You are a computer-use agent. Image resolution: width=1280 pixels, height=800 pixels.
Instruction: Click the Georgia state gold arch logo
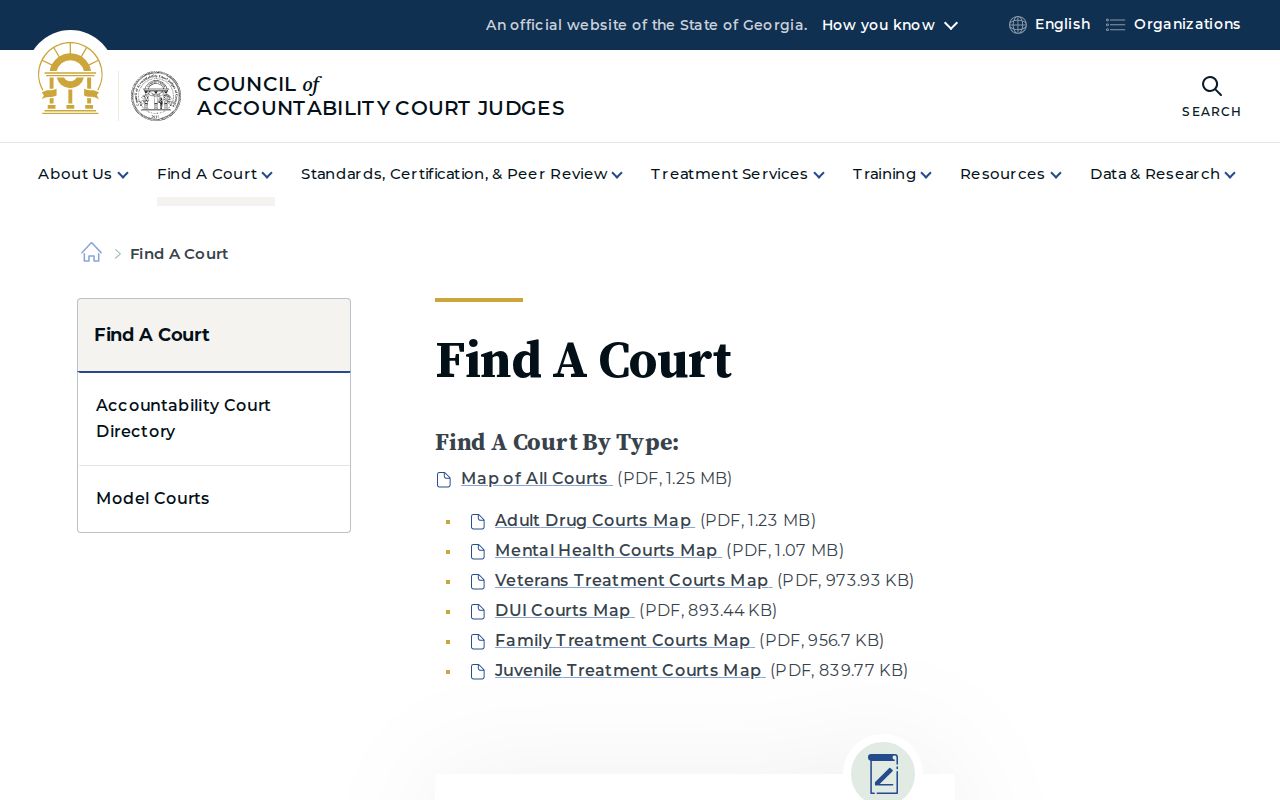click(x=70, y=78)
